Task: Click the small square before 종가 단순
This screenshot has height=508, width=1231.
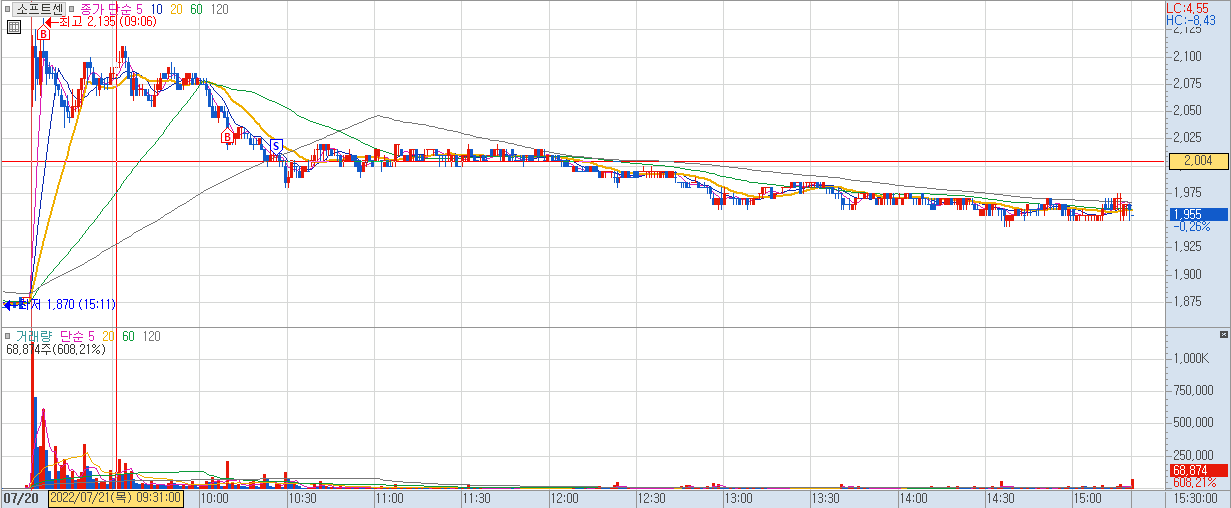Action: tap(70, 8)
